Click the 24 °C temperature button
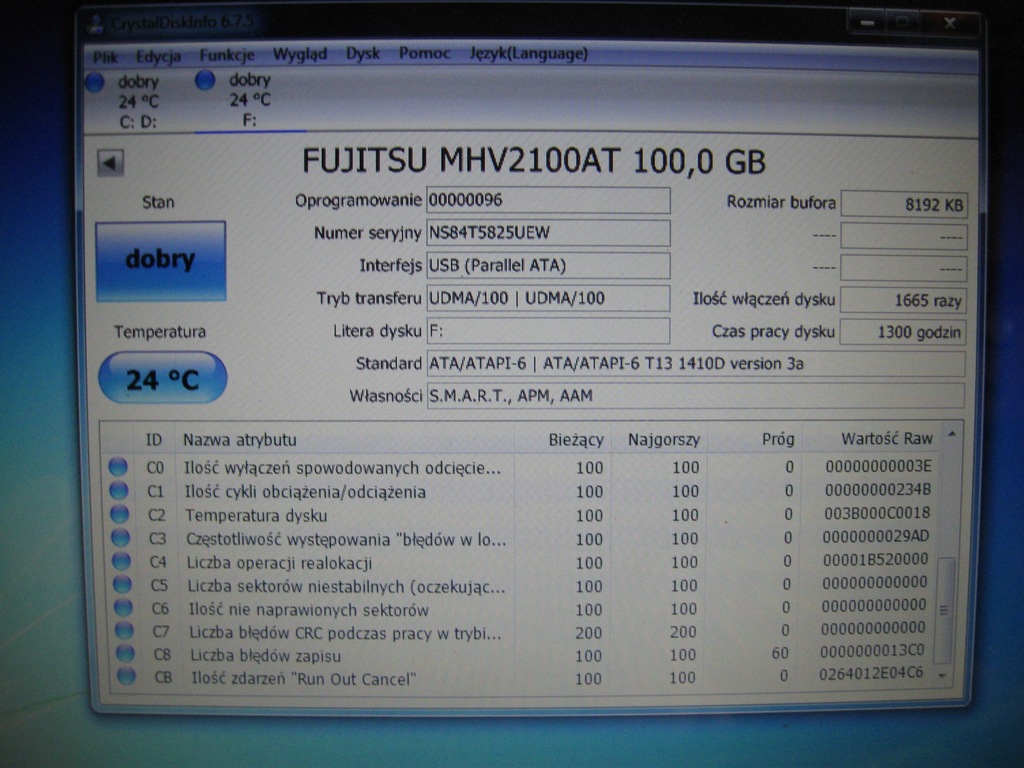 (x=163, y=378)
